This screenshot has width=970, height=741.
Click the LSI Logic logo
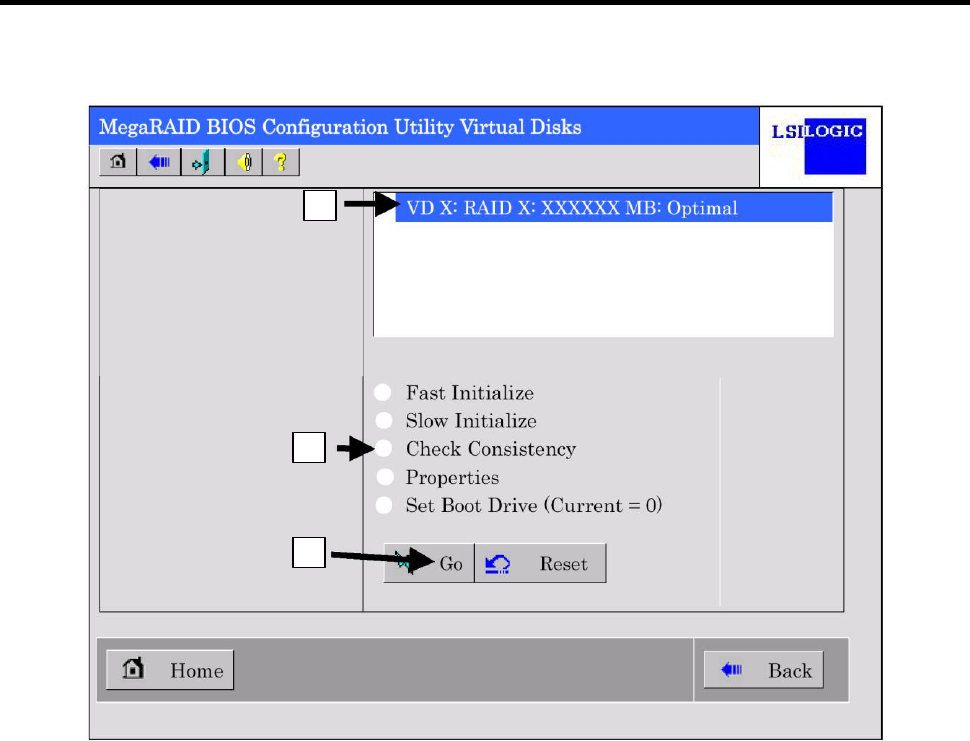(x=819, y=147)
